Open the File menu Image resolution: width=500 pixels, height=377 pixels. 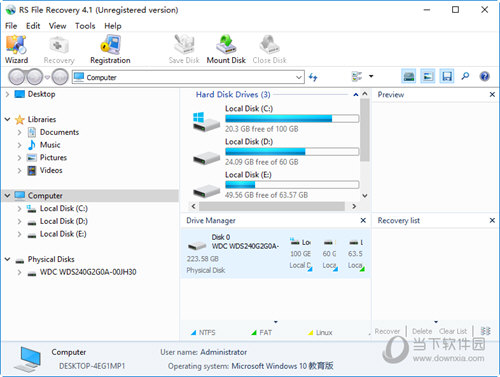(11, 26)
